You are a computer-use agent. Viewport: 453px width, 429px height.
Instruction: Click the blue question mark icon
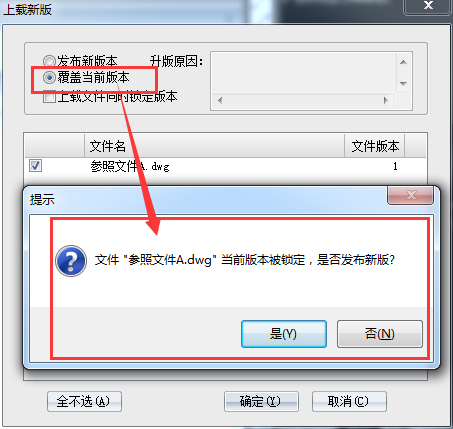pos(71,261)
